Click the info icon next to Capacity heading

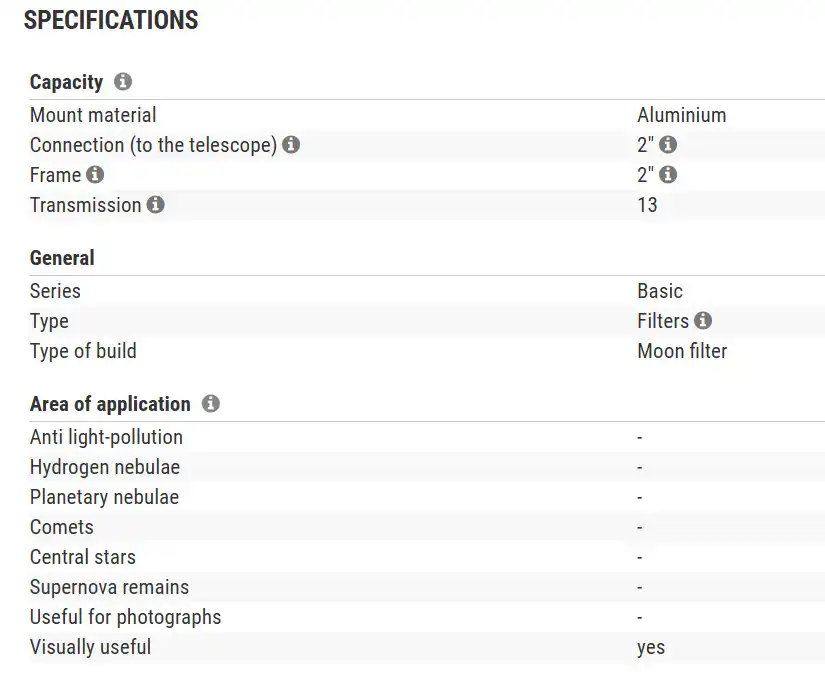[123, 82]
